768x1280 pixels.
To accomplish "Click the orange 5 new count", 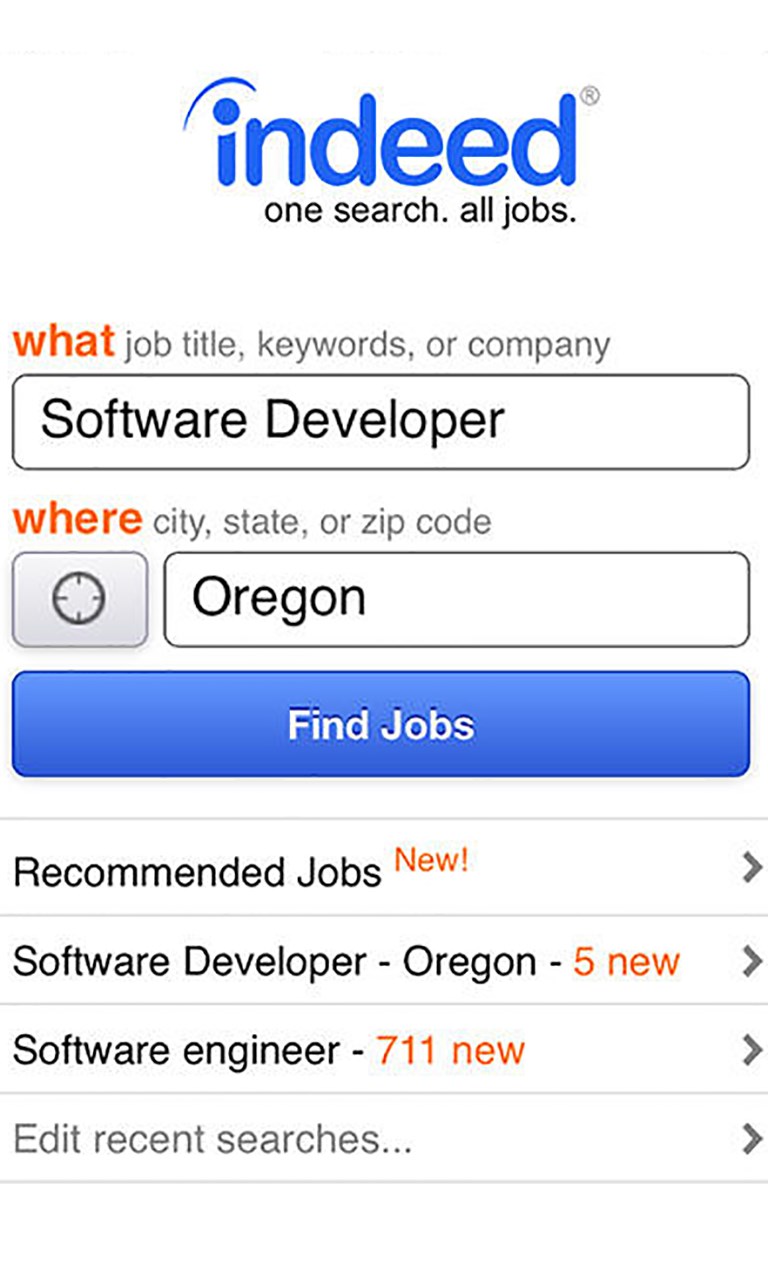I will (626, 962).
